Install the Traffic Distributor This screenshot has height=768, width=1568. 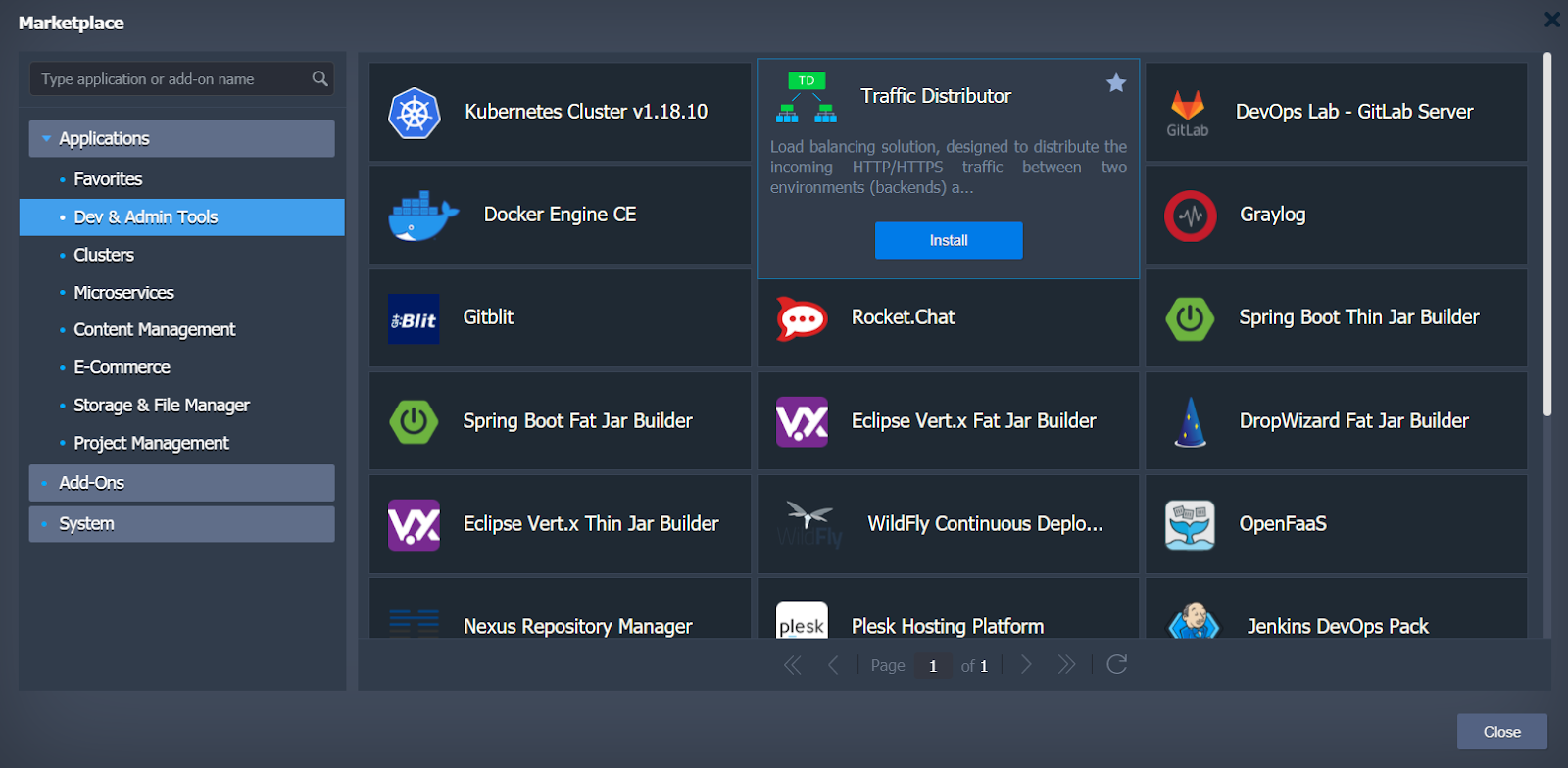(949, 241)
